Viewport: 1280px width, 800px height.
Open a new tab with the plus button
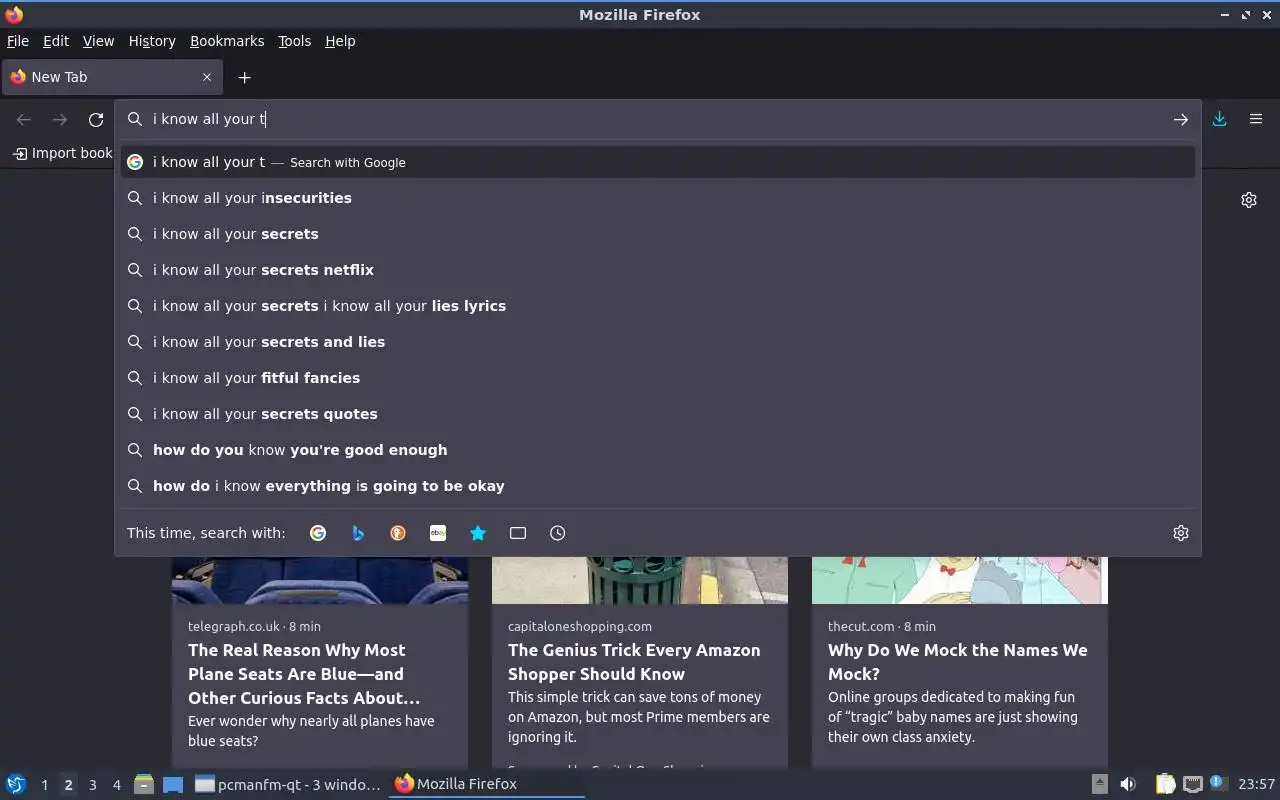coord(244,77)
